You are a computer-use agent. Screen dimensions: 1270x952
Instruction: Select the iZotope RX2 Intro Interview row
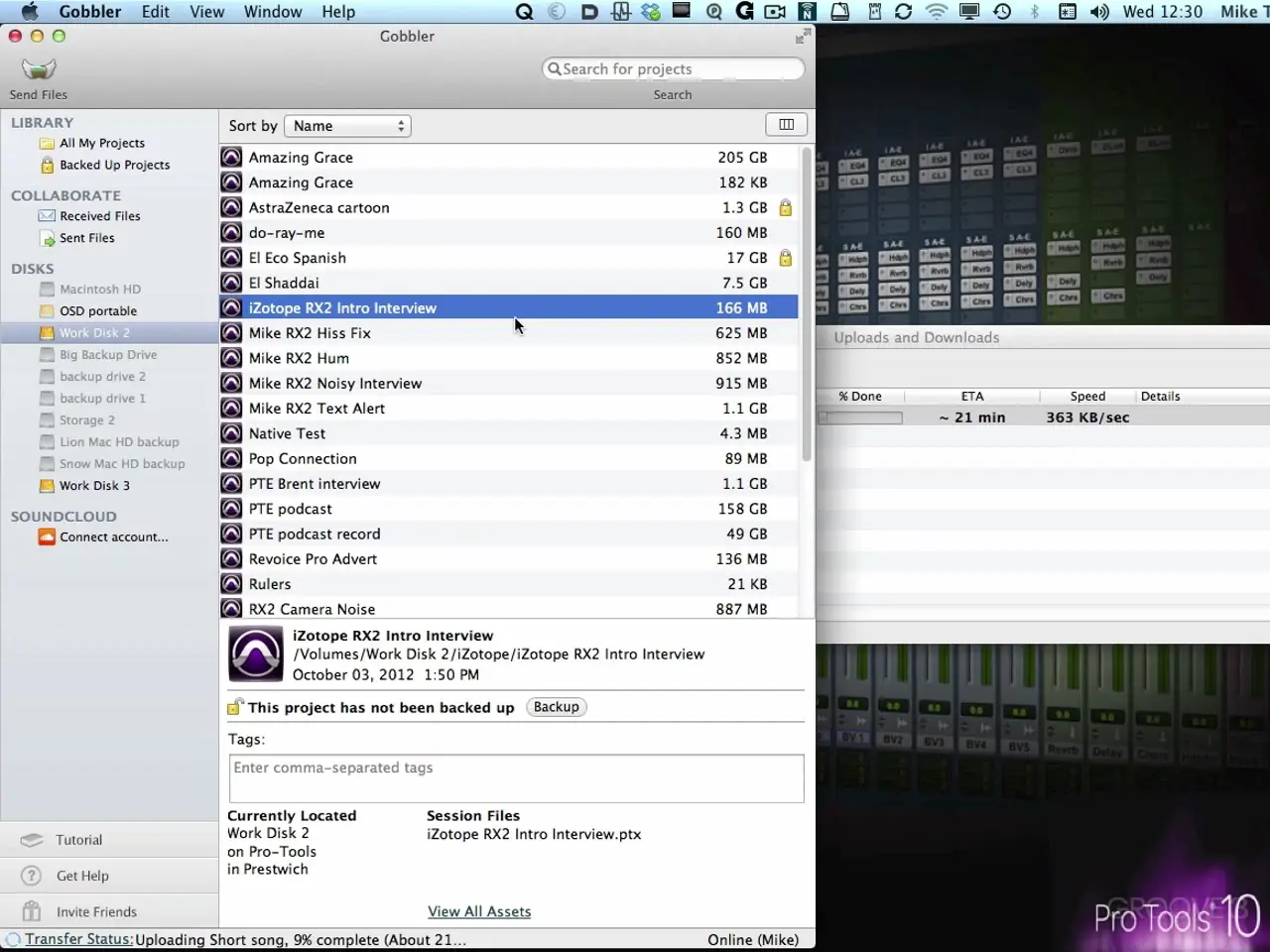[508, 307]
